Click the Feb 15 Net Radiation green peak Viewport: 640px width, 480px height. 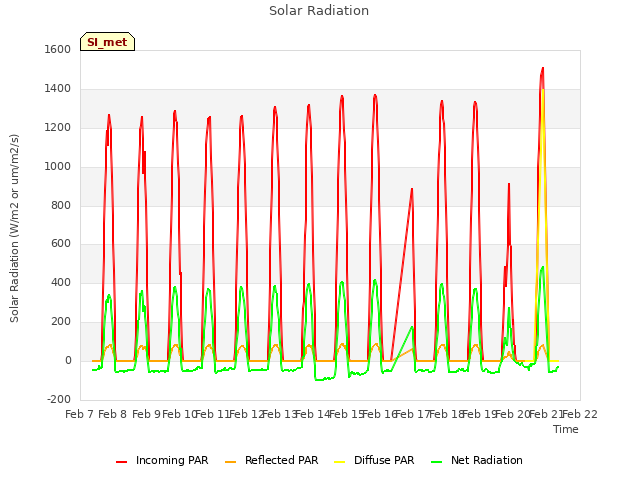click(x=342, y=282)
